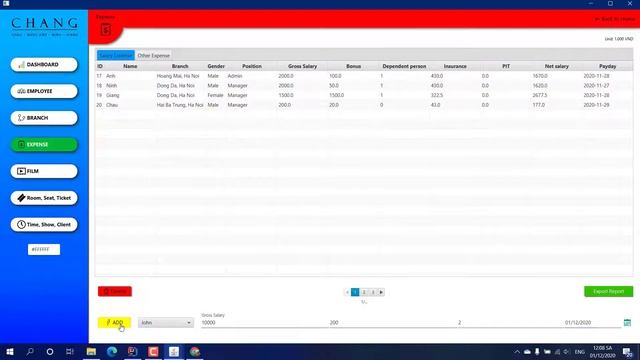Open the EMPLOYEE section
The height and width of the screenshot is (360, 640).
[x=44, y=91]
